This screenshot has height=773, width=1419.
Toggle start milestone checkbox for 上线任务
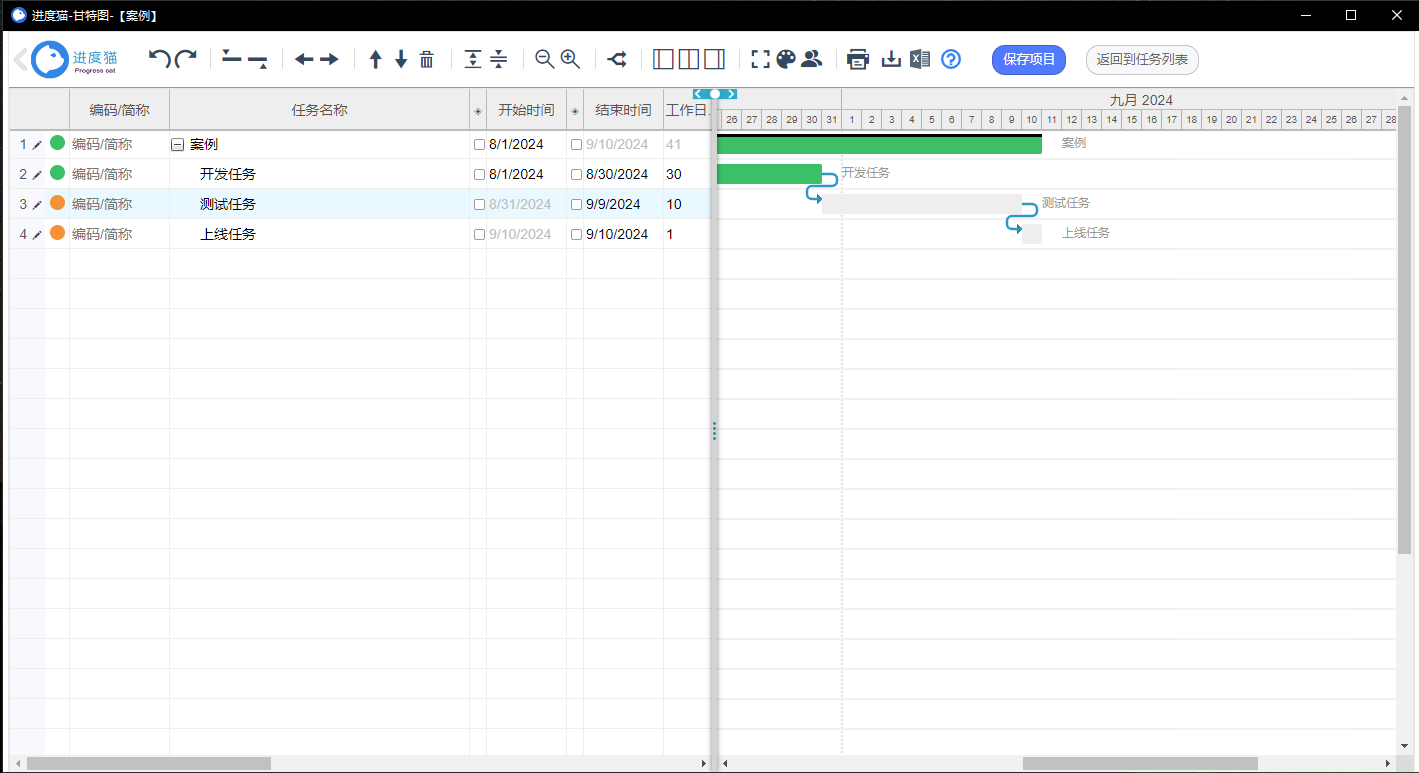click(479, 235)
